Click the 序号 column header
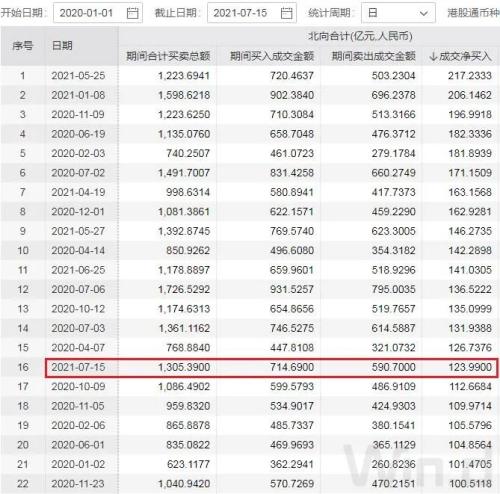Image resolution: width=500 pixels, height=494 pixels. [x=23, y=46]
